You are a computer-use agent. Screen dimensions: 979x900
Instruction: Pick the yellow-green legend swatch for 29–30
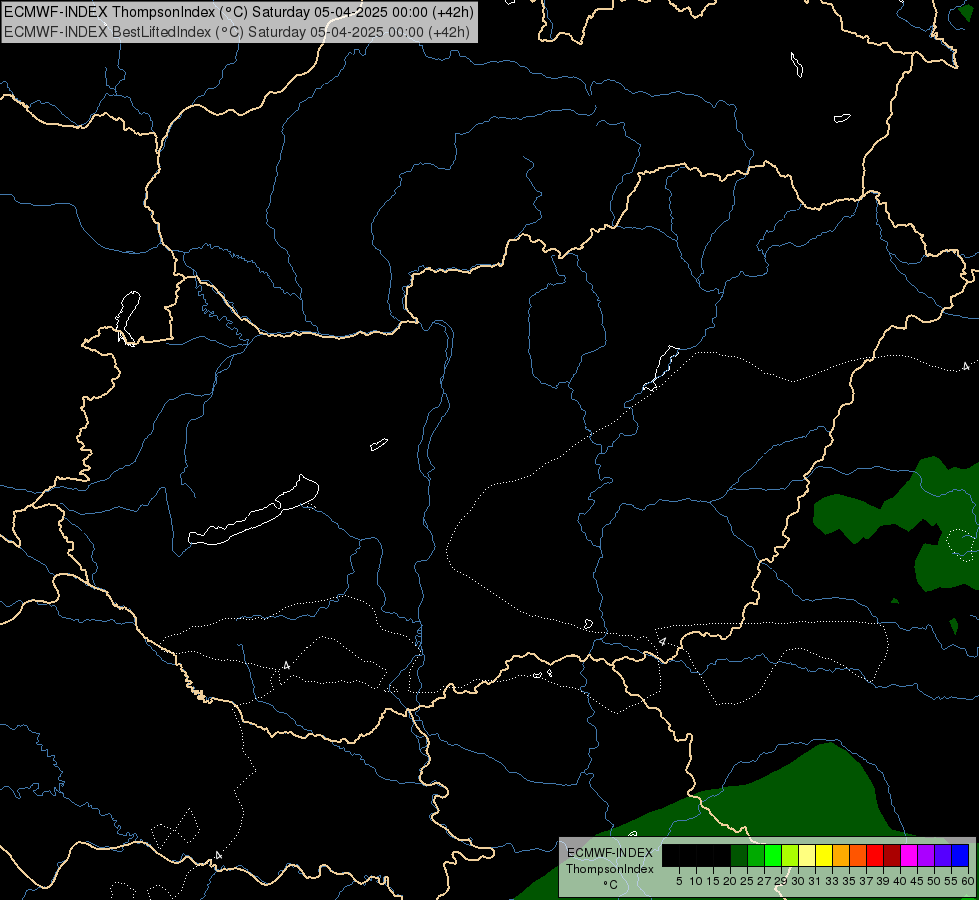tap(790, 855)
